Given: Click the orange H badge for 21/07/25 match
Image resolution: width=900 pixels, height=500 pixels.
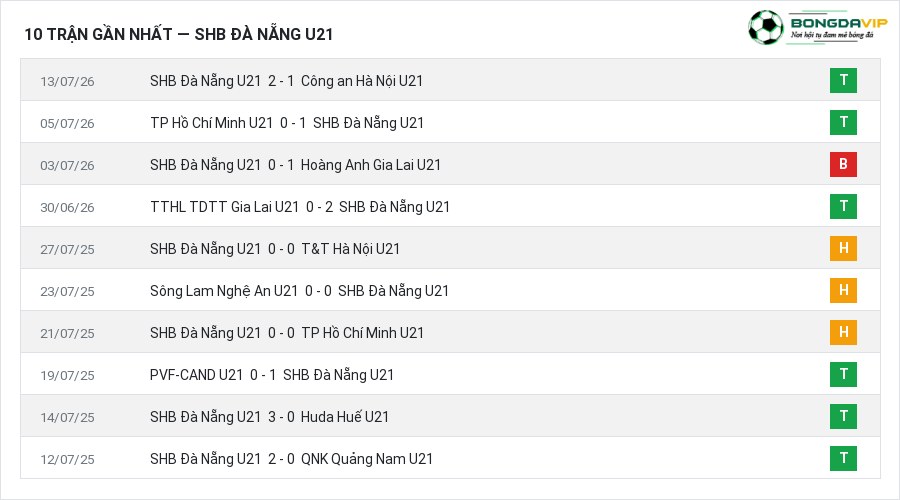Looking at the screenshot, I should [843, 332].
